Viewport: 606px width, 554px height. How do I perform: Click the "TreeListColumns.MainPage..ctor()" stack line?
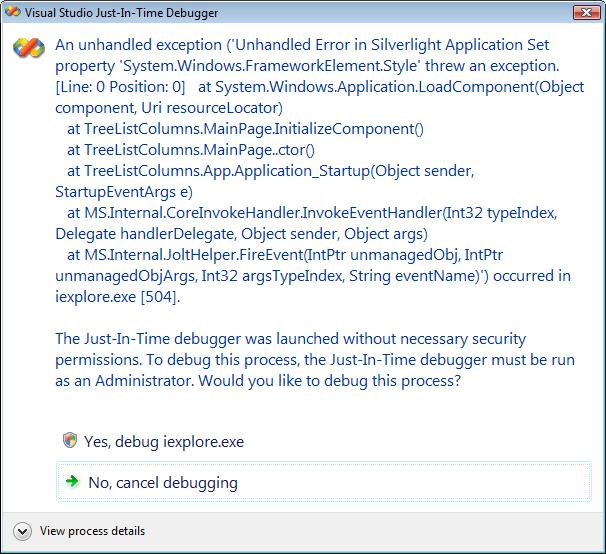point(190,150)
